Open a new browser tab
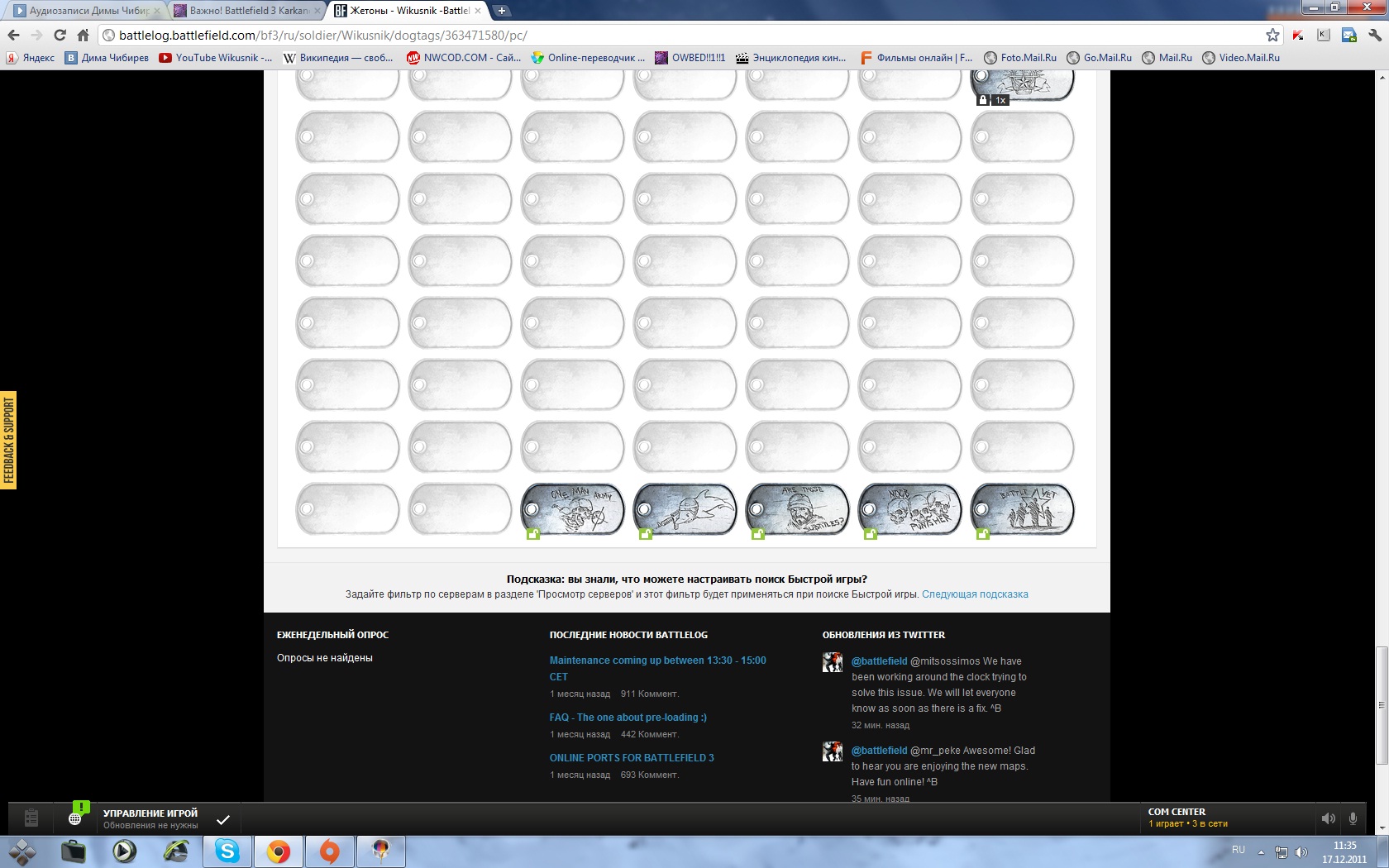Screen dimensions: 1389x868 (x=502, y=11)
